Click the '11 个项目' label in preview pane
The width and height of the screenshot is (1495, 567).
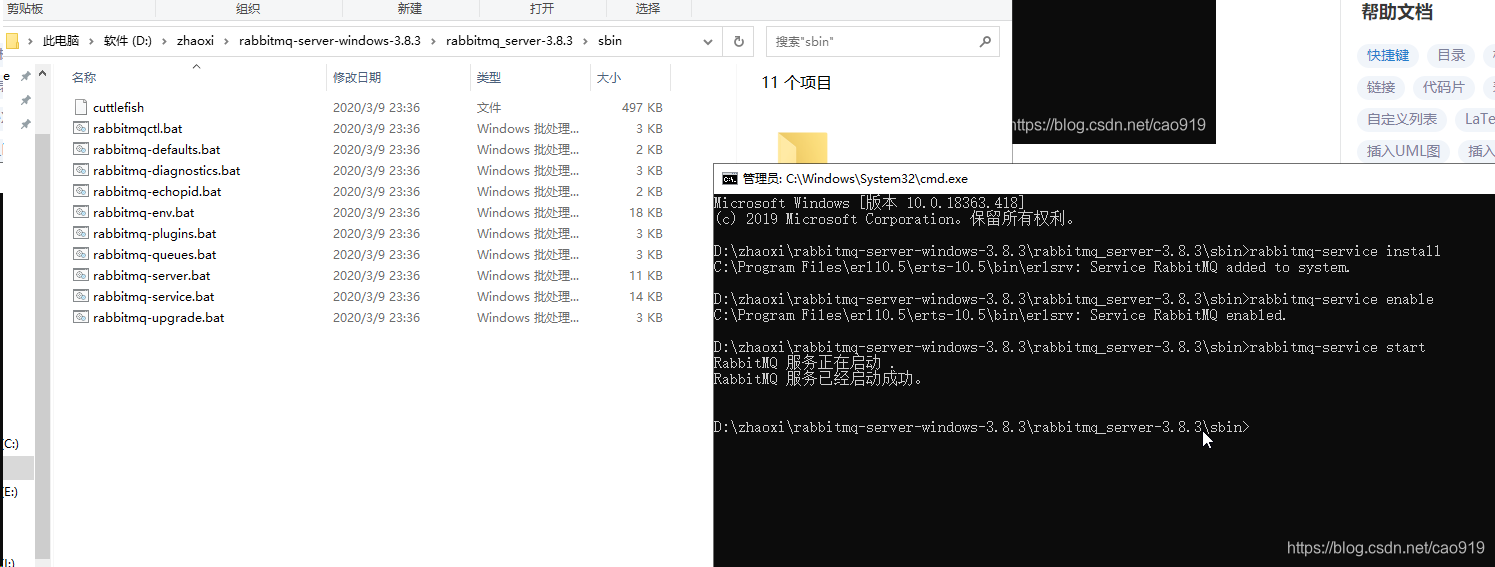click(797, 82)
